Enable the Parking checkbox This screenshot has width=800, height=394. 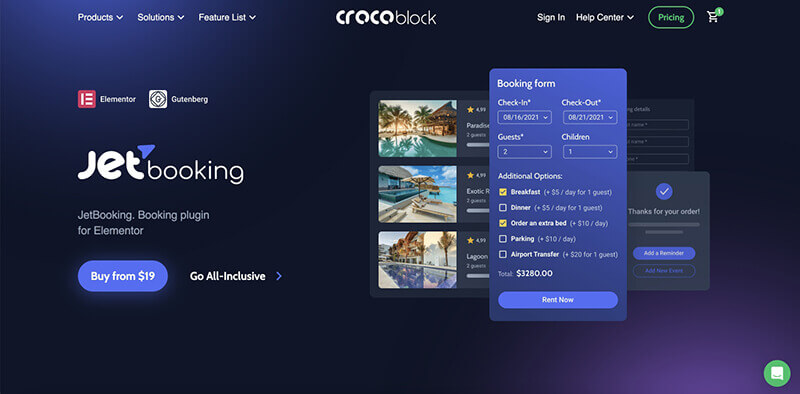pos(503,239)
